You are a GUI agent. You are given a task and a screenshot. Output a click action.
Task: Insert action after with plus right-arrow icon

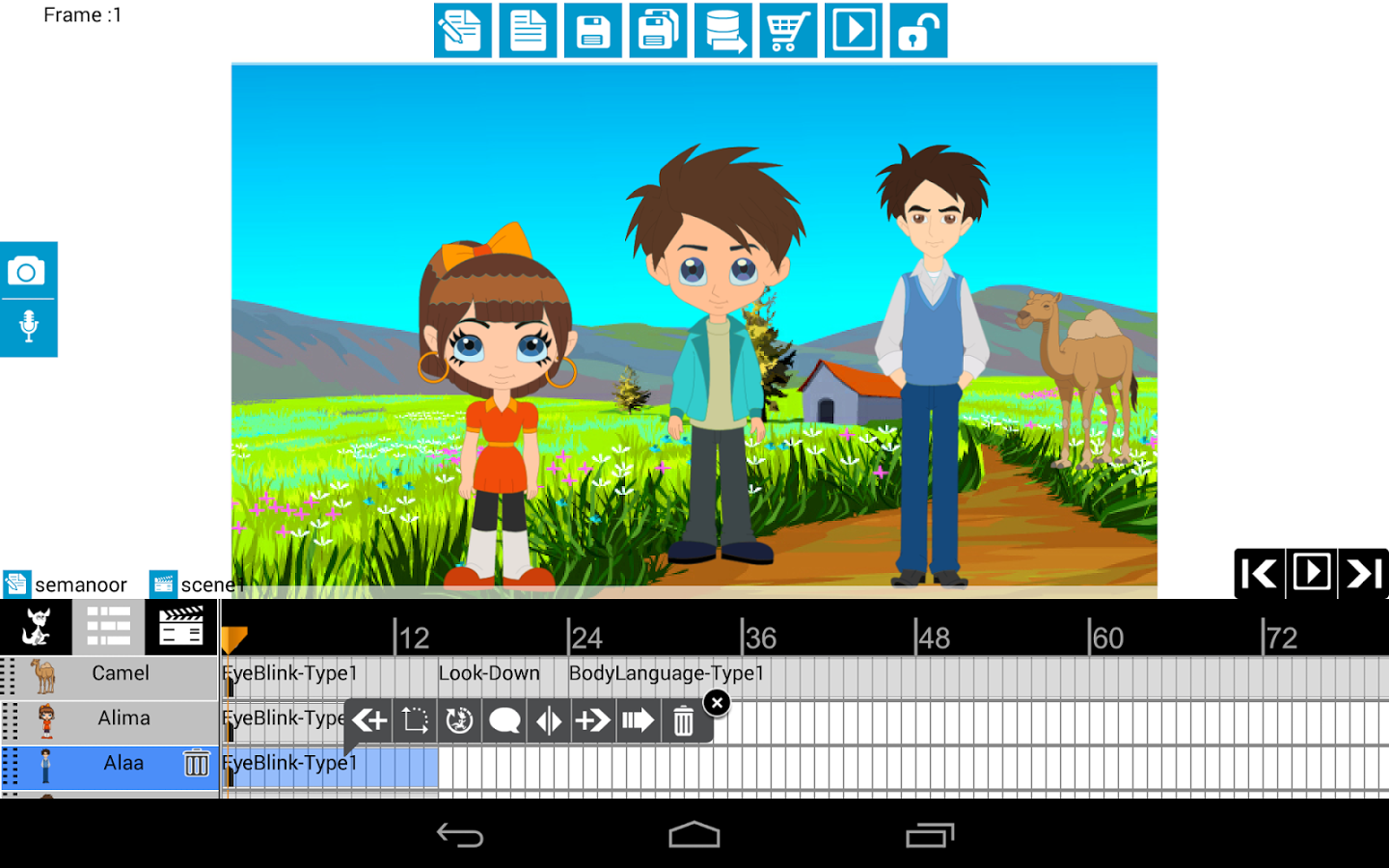593,720
